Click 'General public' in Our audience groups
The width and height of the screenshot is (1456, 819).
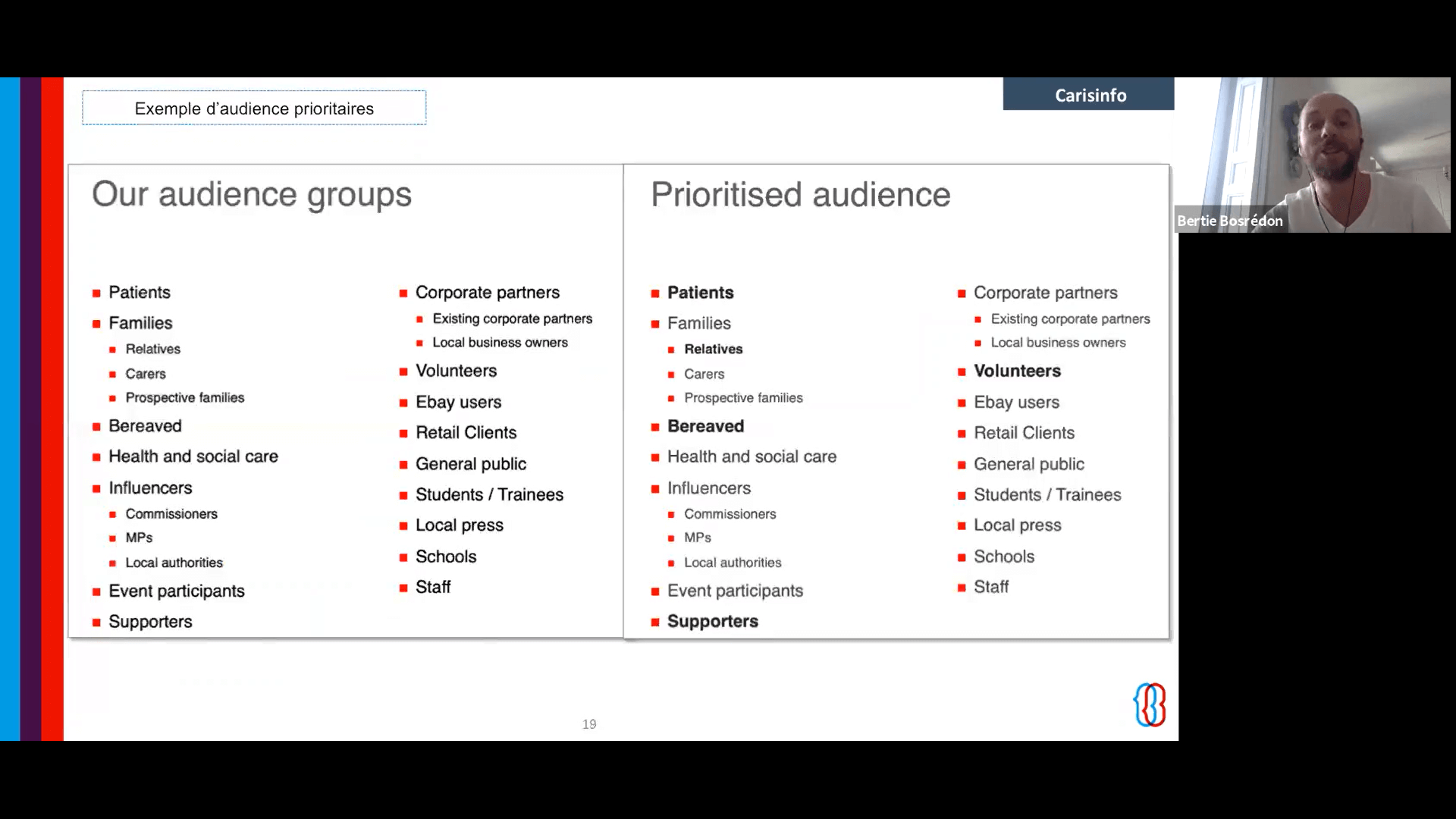471,464
